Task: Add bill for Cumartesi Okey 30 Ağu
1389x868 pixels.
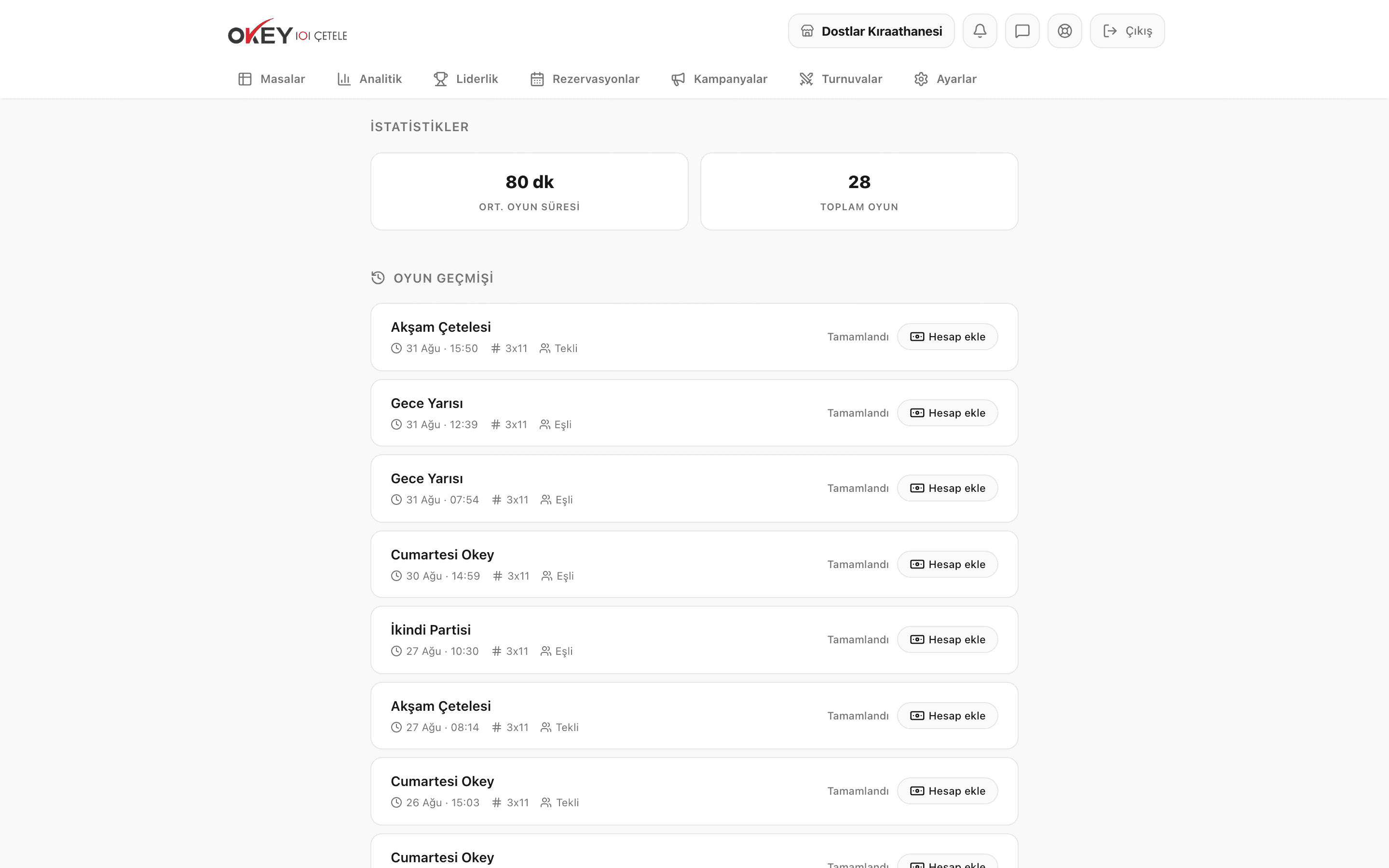Action: 948,564
